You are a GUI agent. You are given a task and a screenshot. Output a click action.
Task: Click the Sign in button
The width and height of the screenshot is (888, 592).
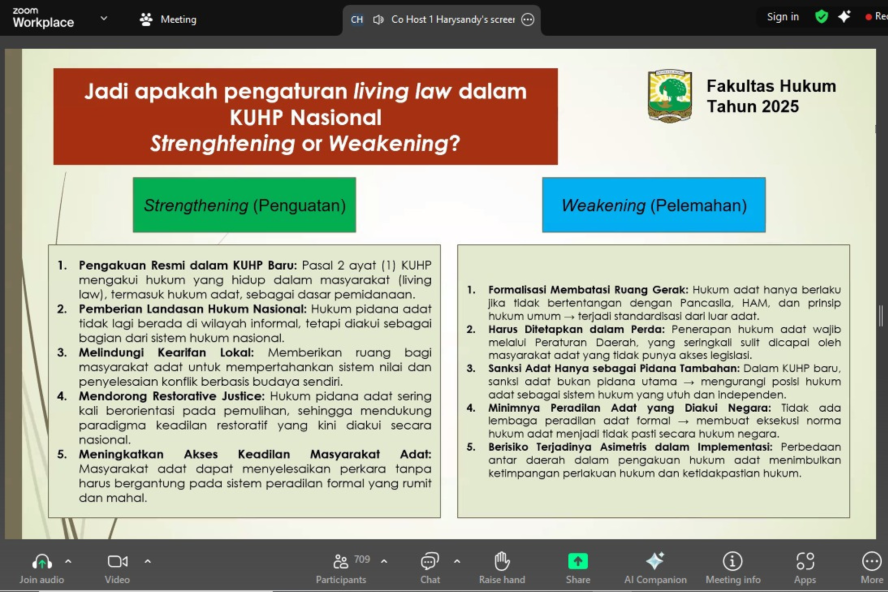782,17
